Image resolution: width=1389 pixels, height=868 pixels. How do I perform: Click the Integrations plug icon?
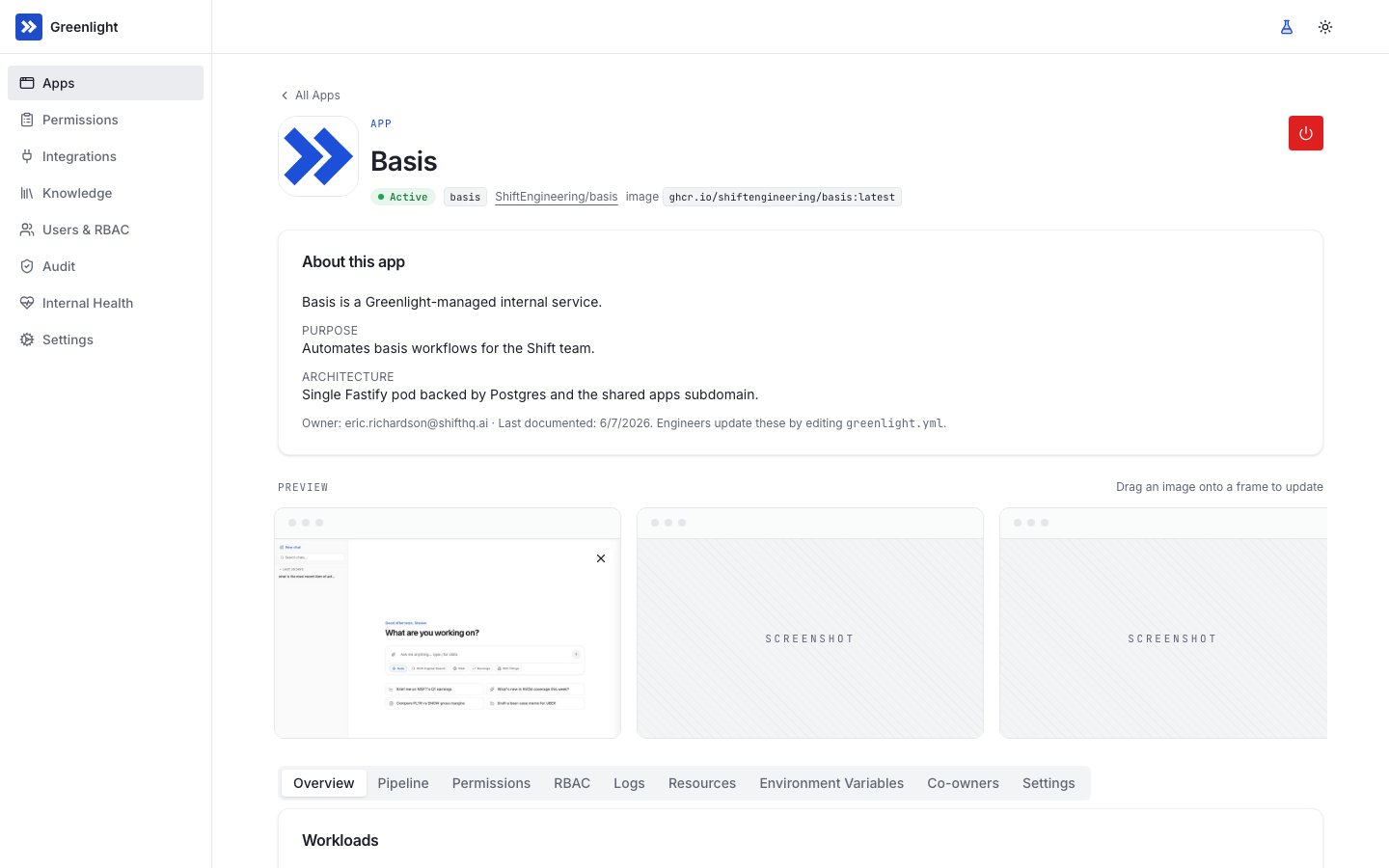tap(27, 156)
